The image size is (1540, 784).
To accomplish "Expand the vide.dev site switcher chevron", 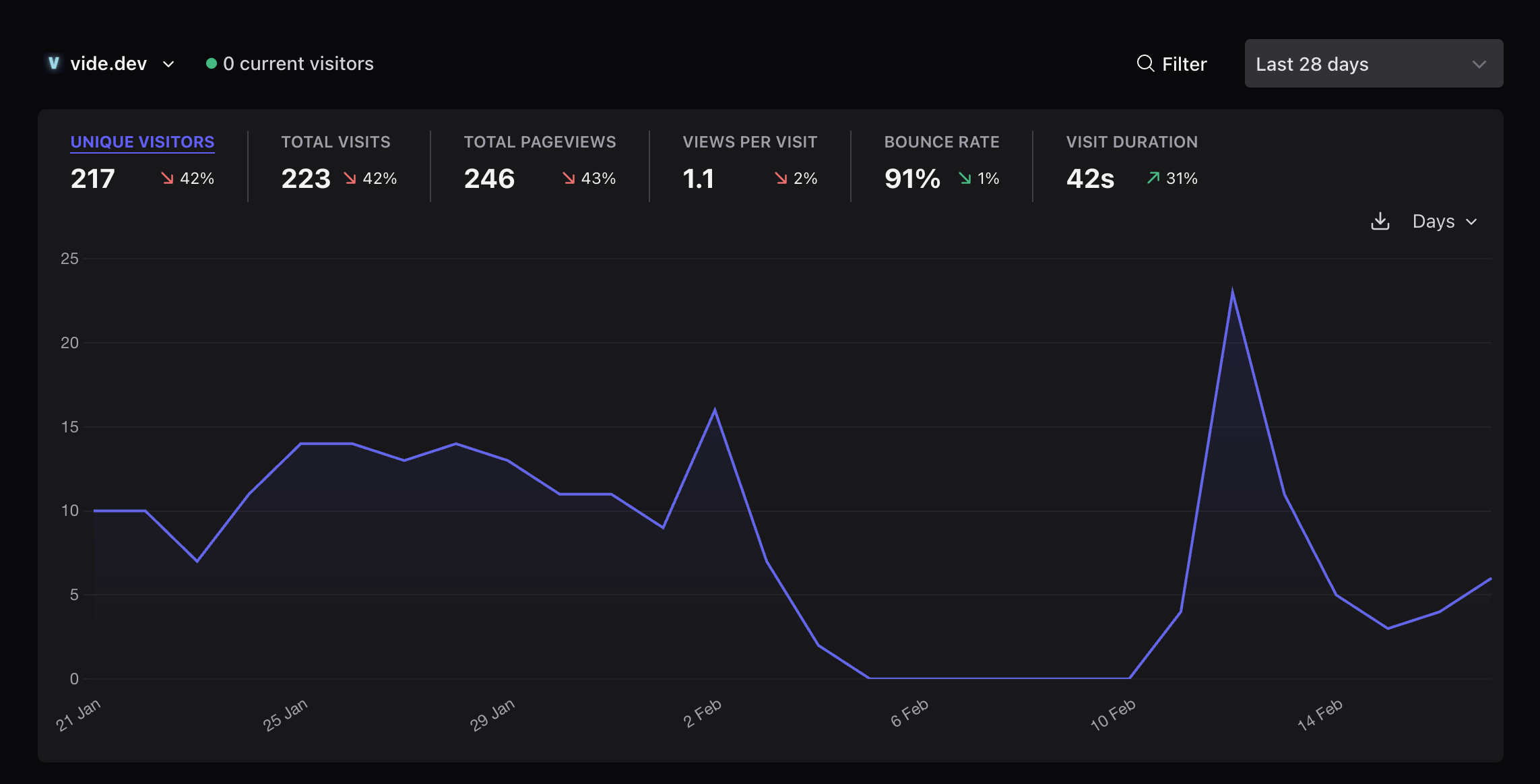I will tap(168, 65).
